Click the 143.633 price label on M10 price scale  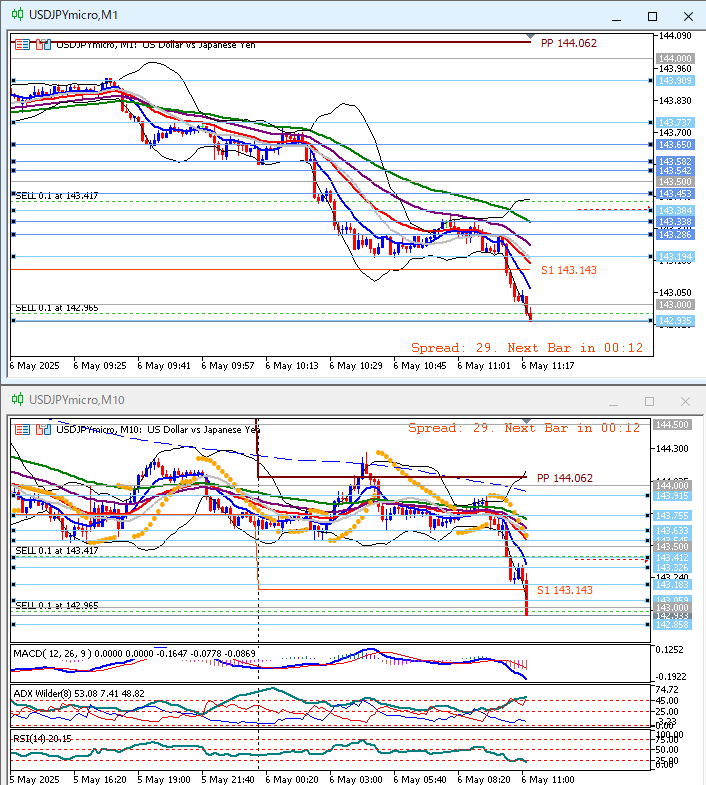(672, 531)
